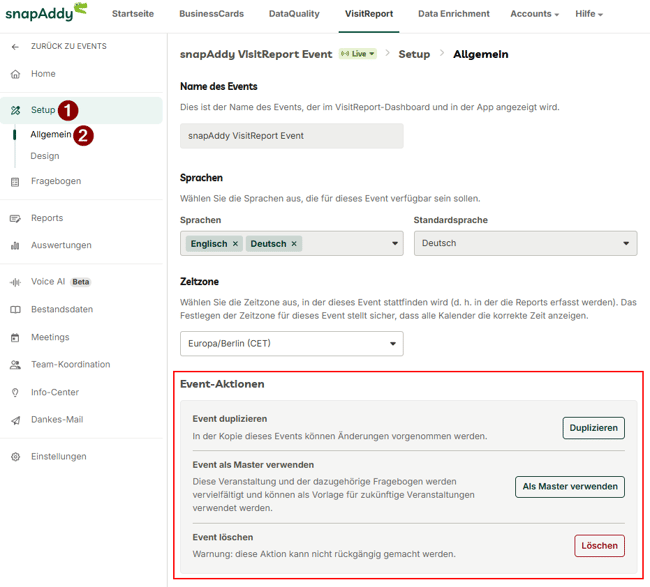Image resolution: width=650 pixels, height=587 pixels.
Task: Open the Standardsprache dropdown
Action: (525, 243)
